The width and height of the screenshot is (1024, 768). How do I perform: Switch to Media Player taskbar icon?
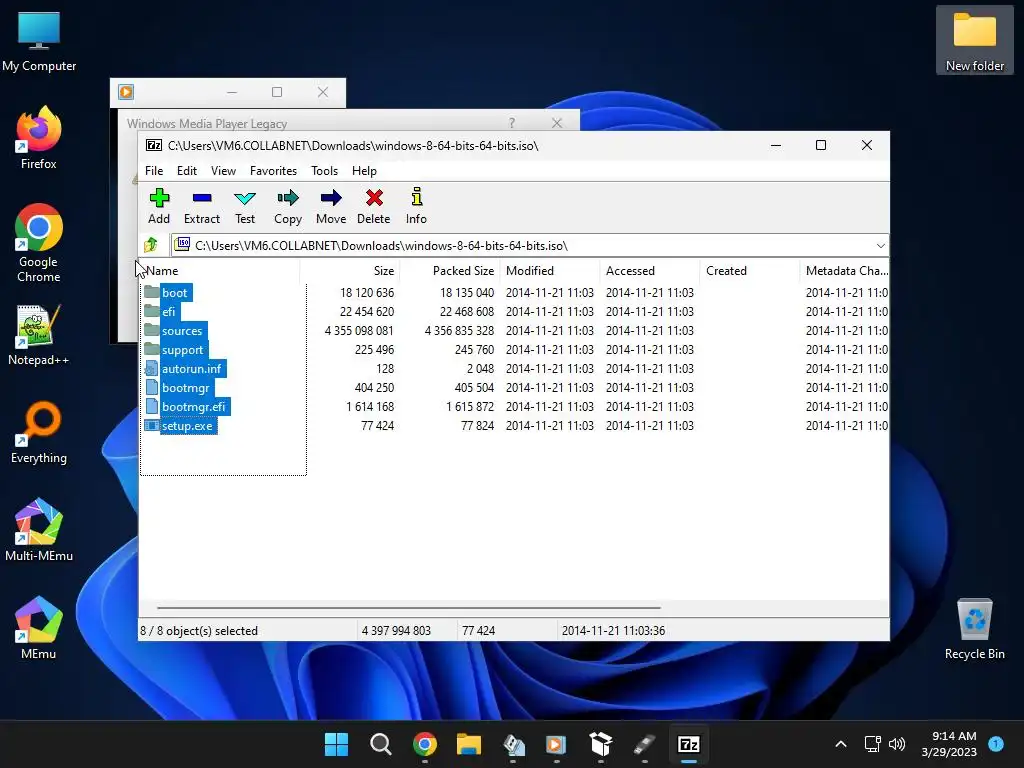point(556,744)
